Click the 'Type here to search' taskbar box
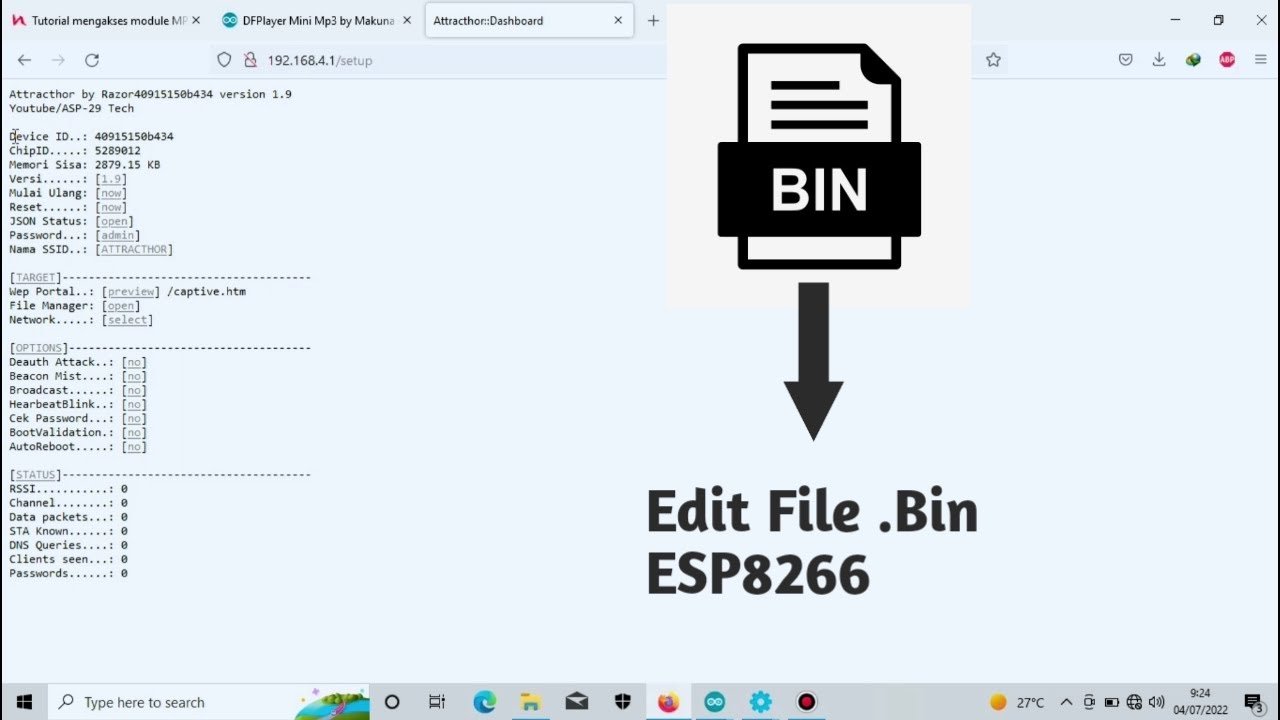 click(209, 702)
